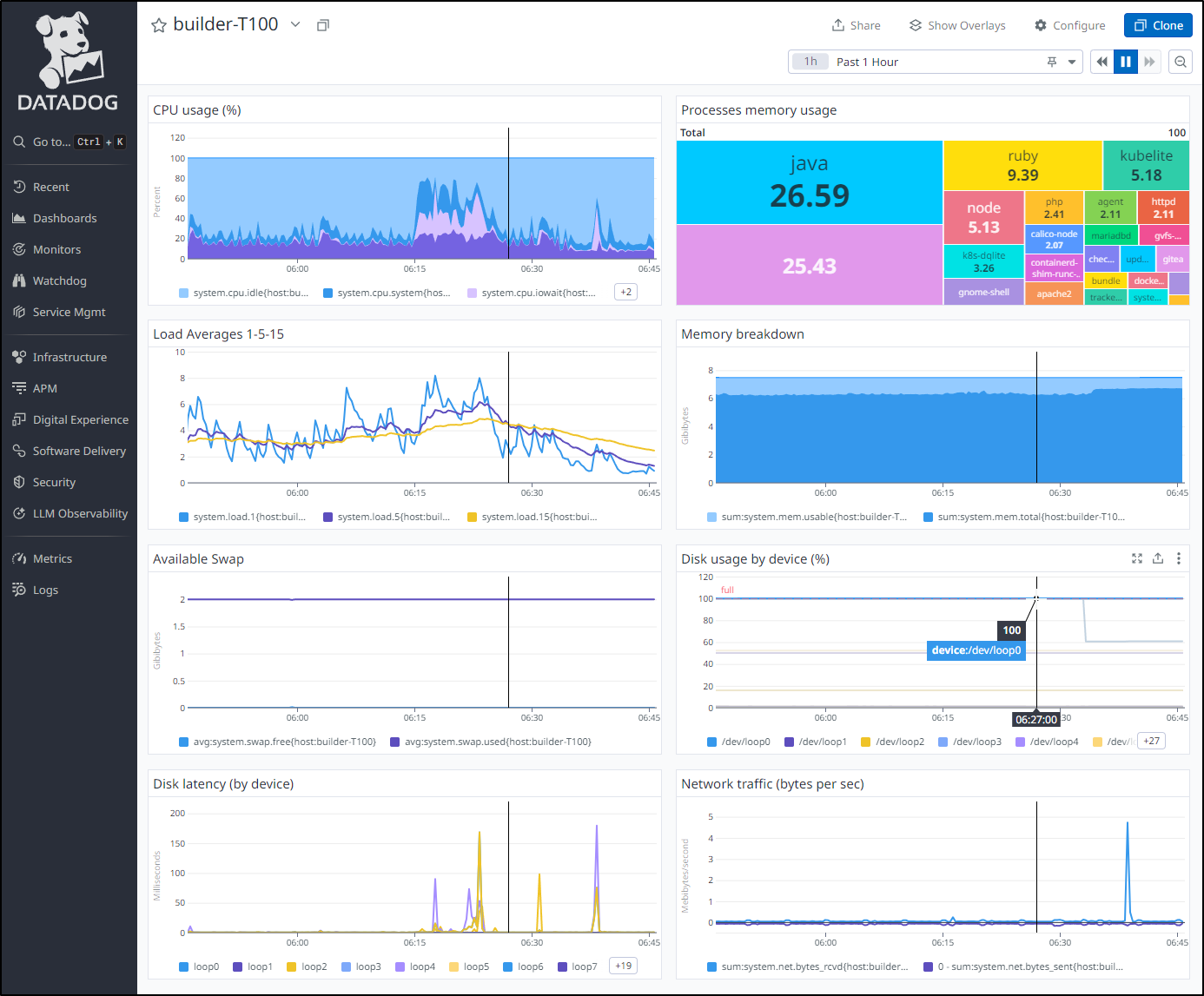Screen dimensions: 1204x996
Task: Toggle system.load.15 series in legend
Action: pyautogui.click(x=532, y=517)
